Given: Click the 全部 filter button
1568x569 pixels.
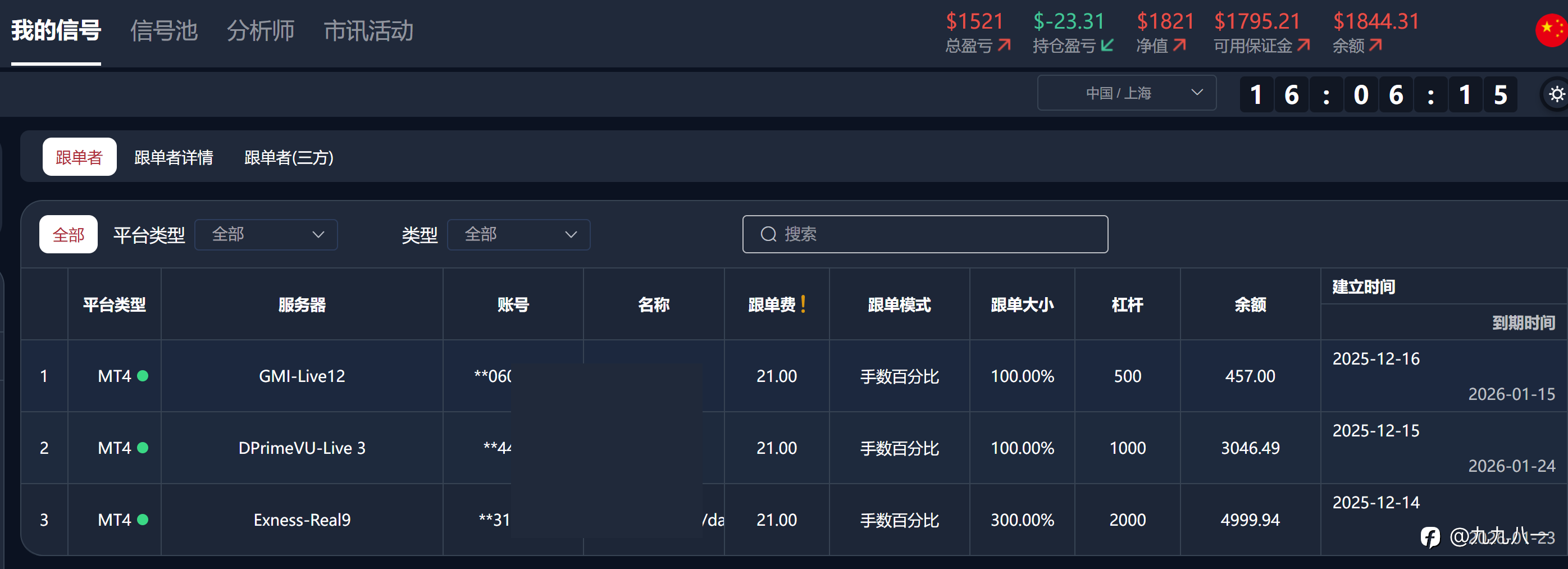Looking at the screenshot, I should (x=68, y=234).
